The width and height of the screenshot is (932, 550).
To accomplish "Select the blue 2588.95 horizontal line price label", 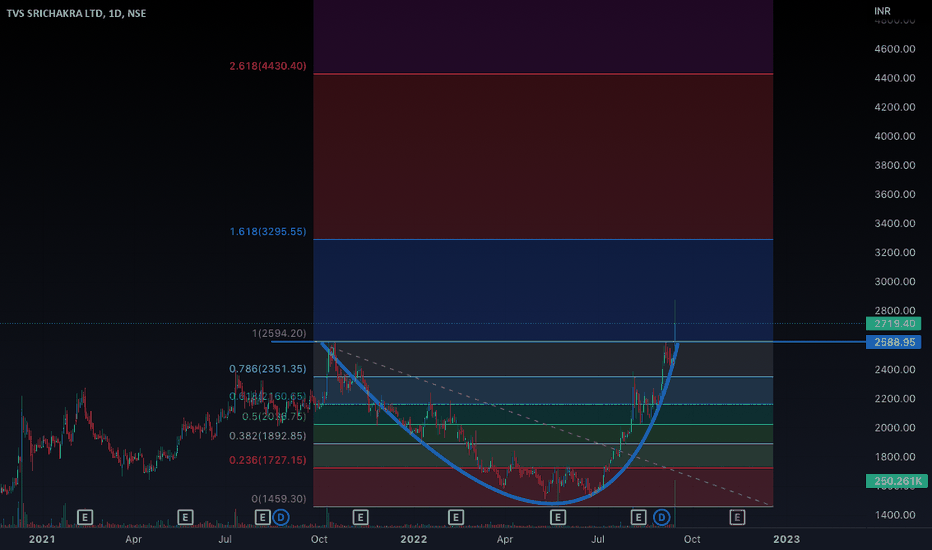I will [x=894, y=342].
